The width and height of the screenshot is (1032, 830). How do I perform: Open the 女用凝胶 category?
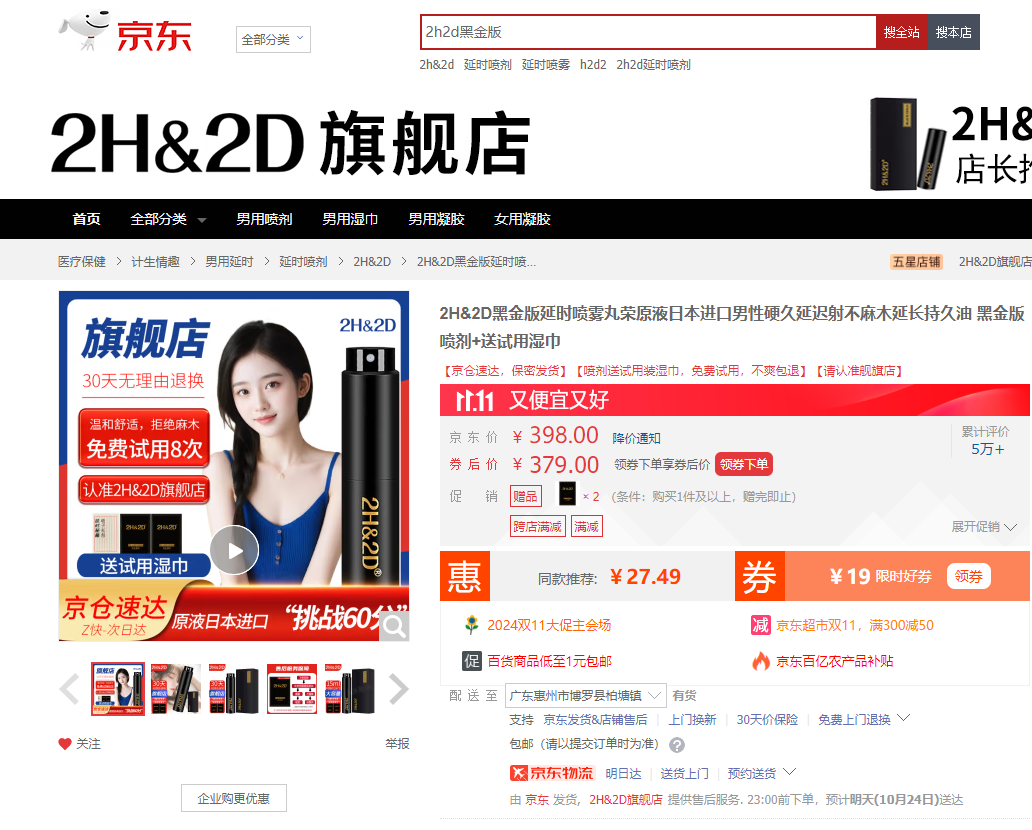[523, 219]
